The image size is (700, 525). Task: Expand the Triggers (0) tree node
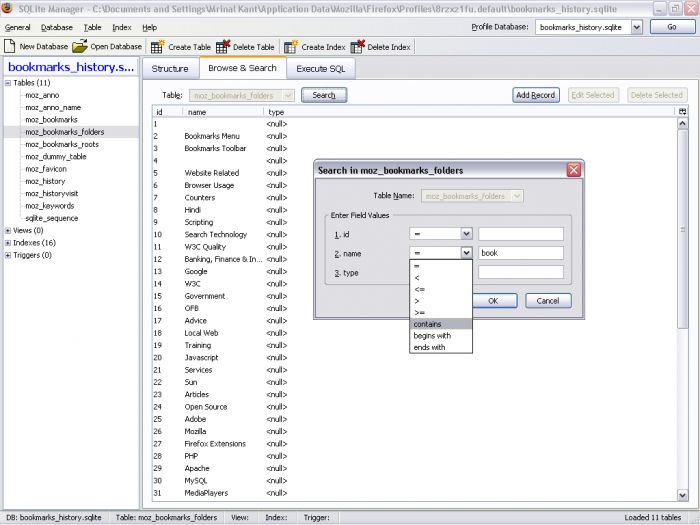8,255
